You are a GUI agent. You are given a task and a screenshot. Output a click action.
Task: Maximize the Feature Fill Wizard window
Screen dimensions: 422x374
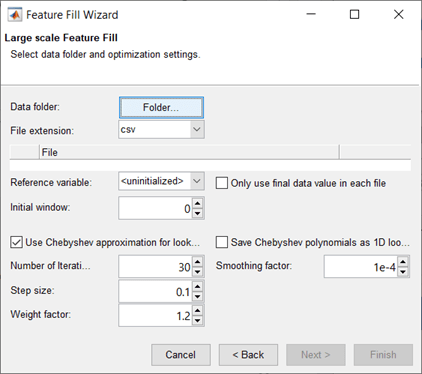(354, 14)
